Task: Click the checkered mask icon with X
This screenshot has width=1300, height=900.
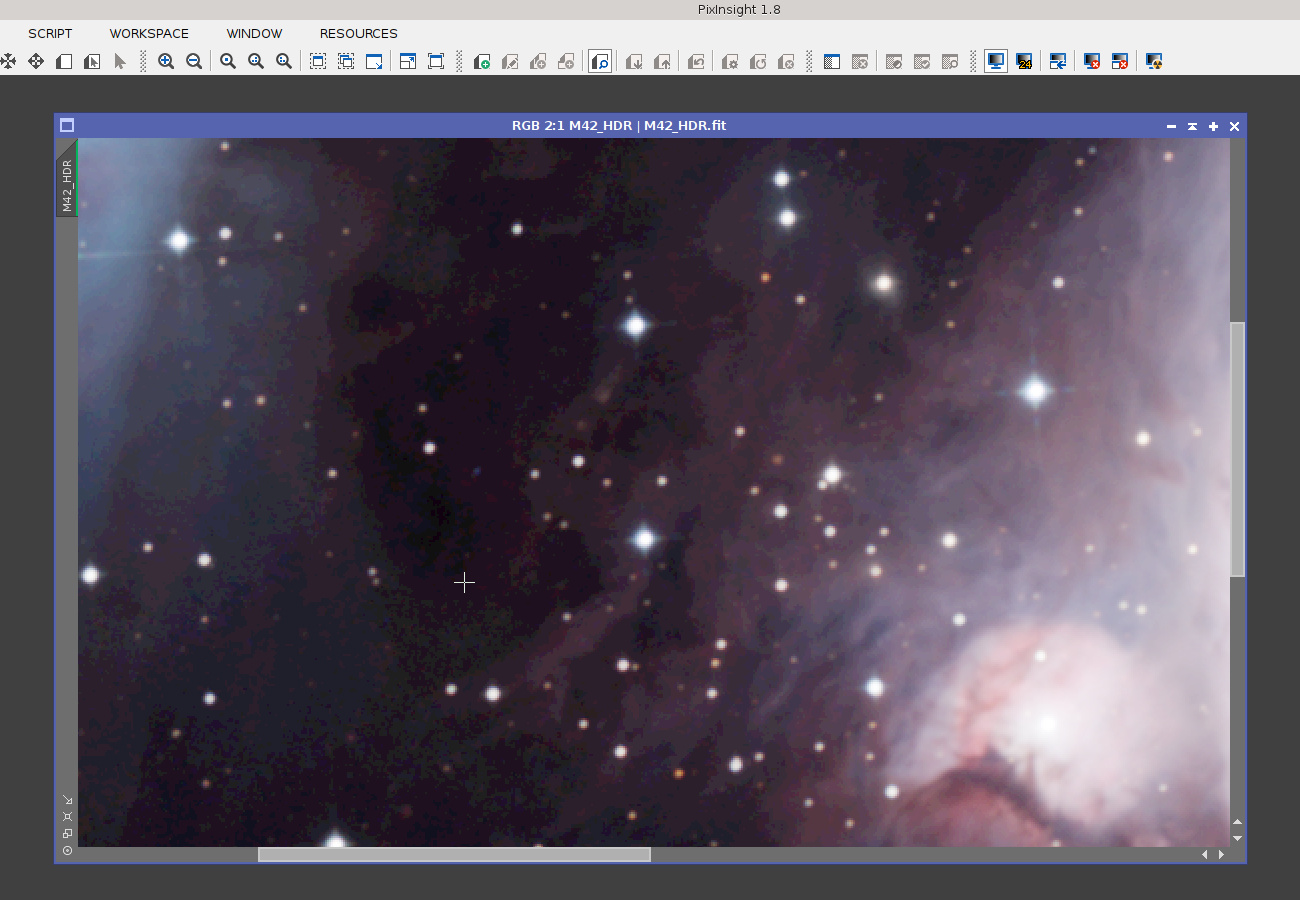Action: (860, 61)
